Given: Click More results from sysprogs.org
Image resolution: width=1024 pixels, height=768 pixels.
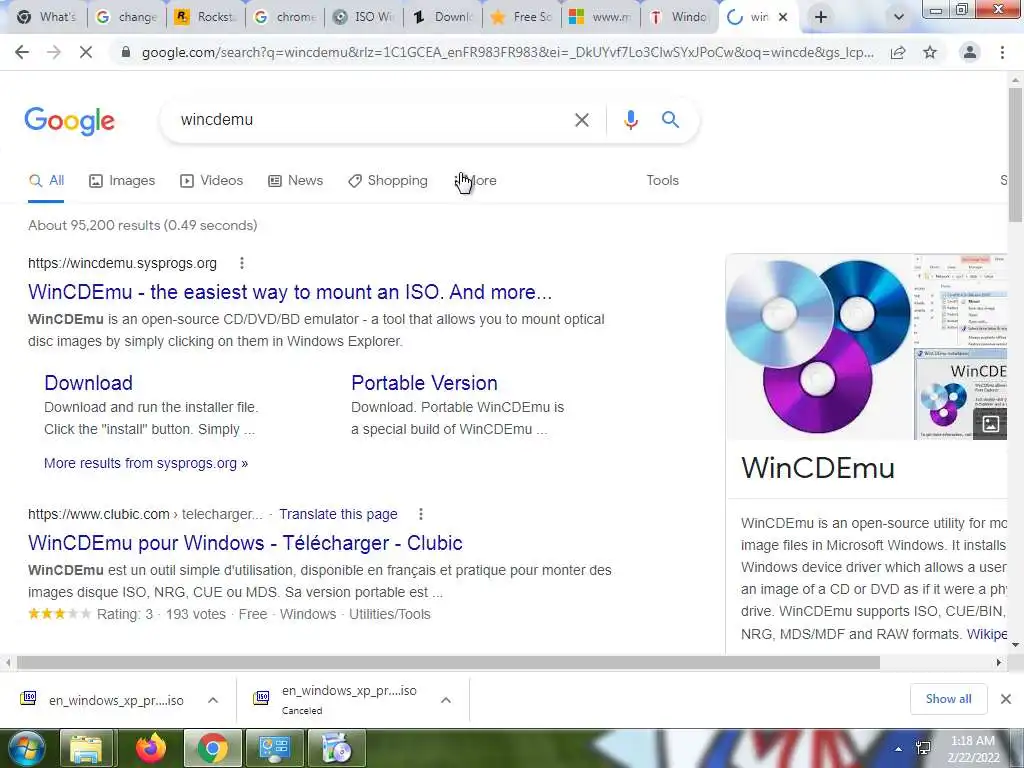Looking at the screenshot, I should pyautogui.click(x=146, y=463).
